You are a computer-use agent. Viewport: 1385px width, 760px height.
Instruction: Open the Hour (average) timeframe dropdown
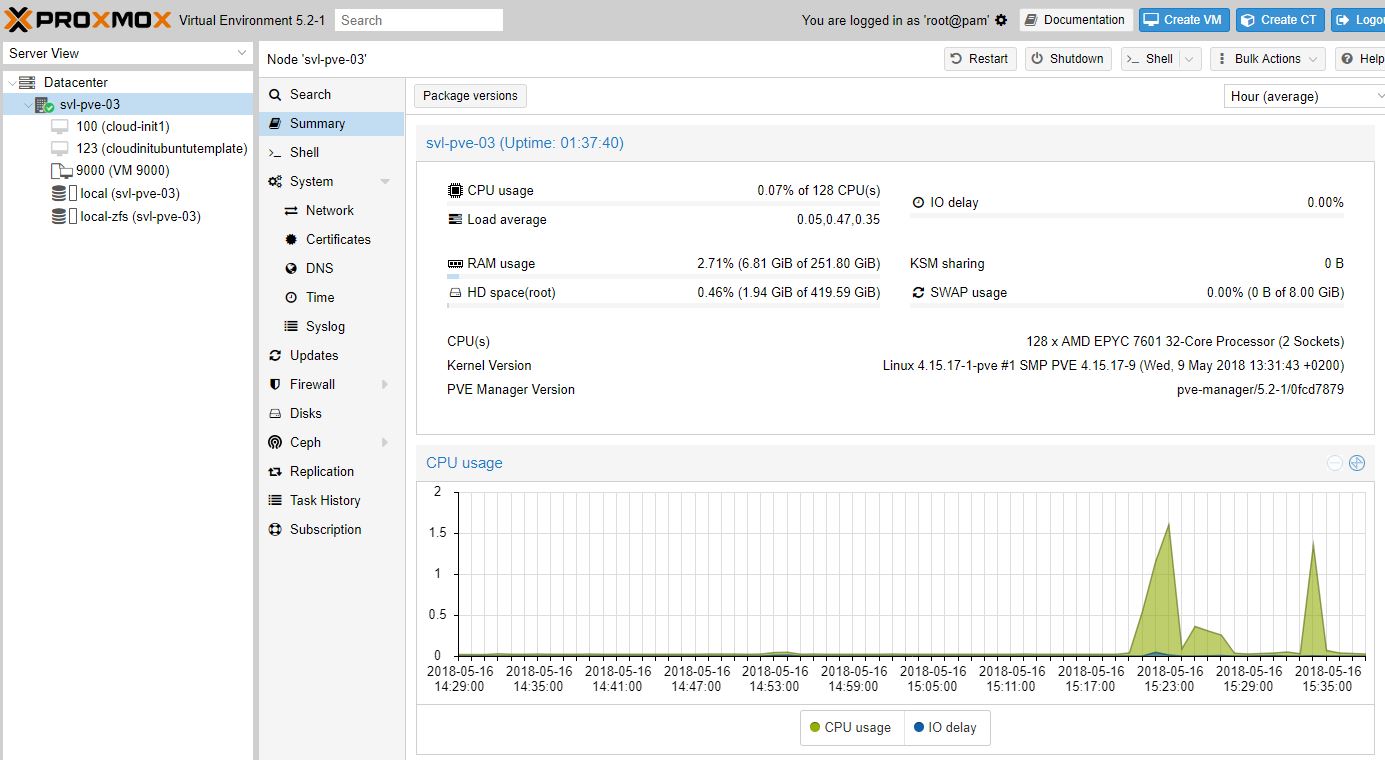click(x=1303, y=96)
